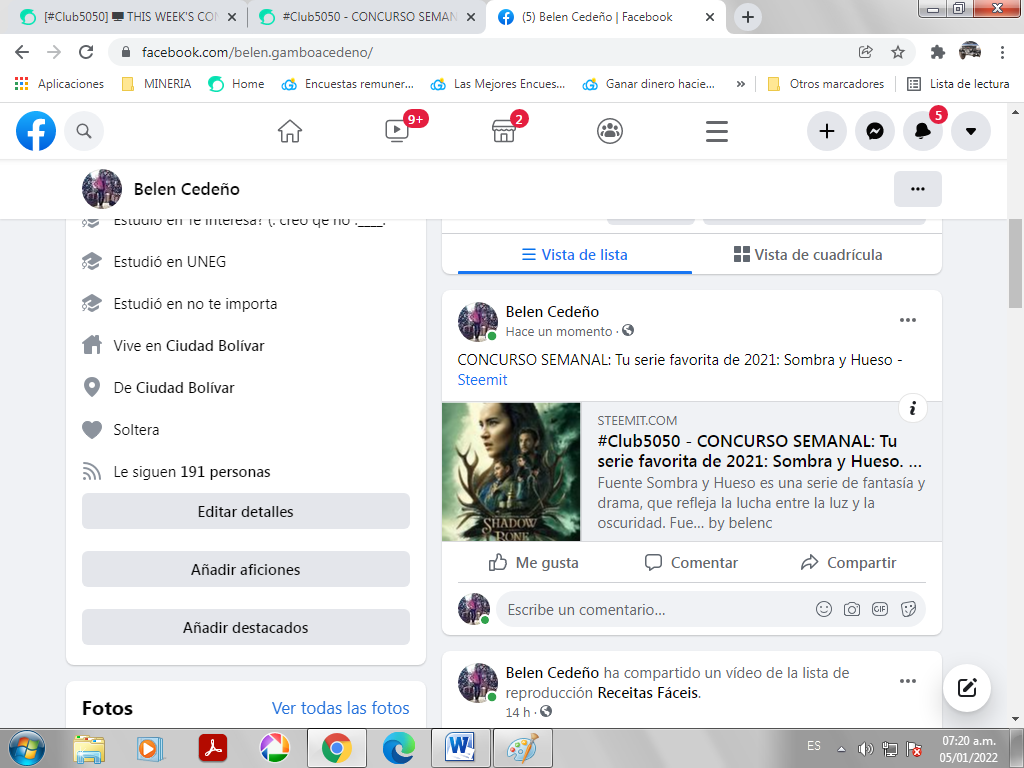Open the Watch video icon with 9+ badge
Image resolution: width=1024 pixels, height=768 pixels.
[x=397, y=131]
